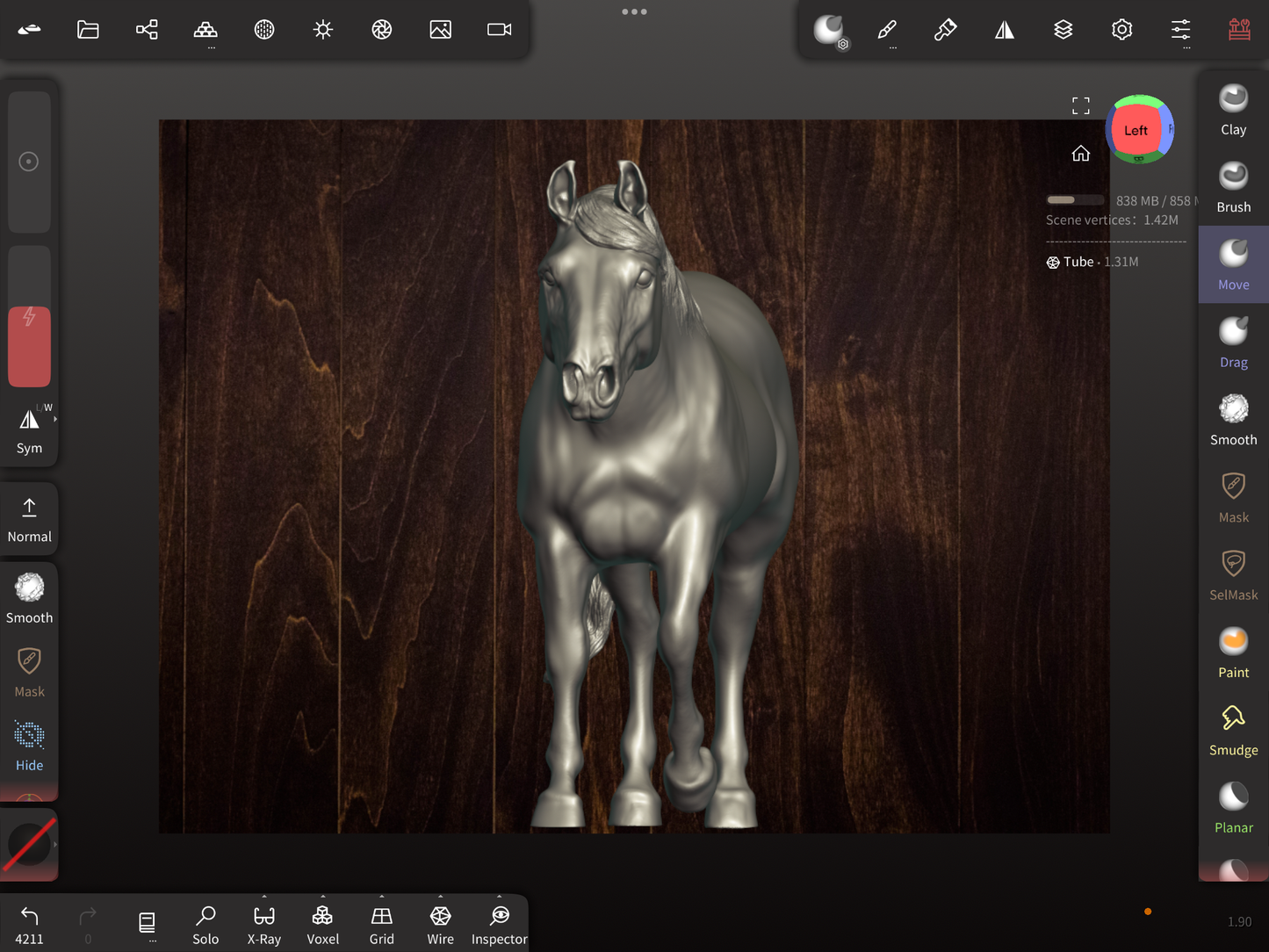Expand the Grid options arrow

[x=381, y=898]
